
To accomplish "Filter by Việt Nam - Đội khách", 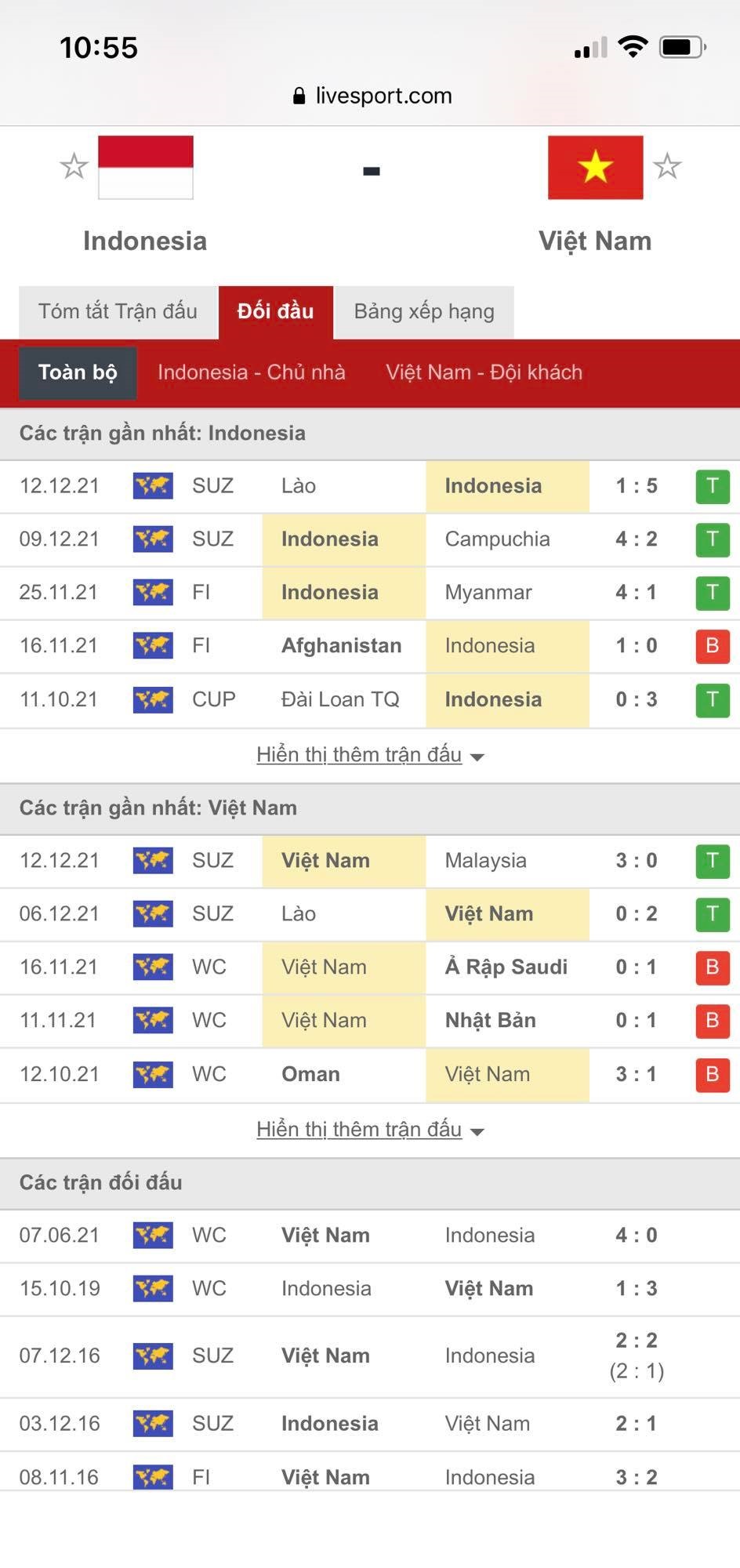I will point(484,372).
